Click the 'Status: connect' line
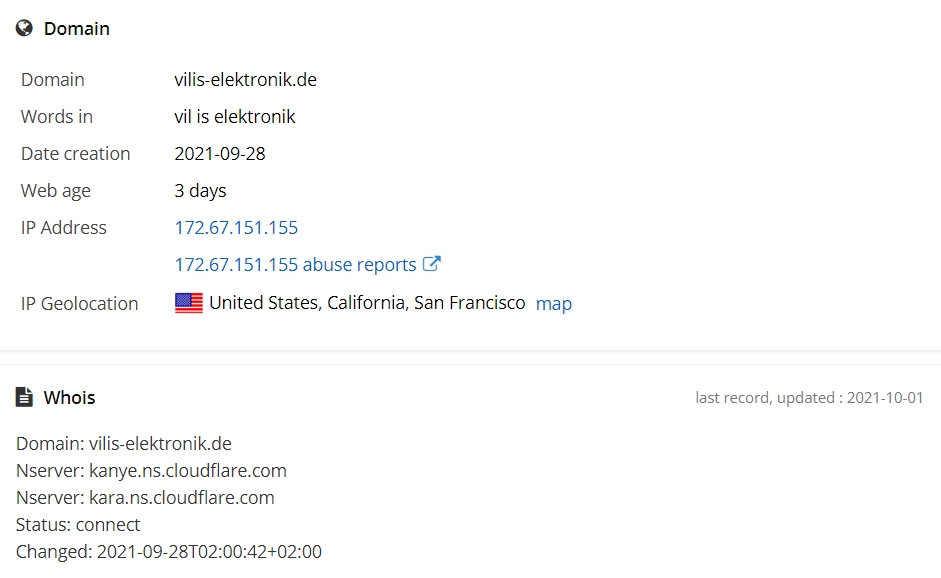 coord(78,525)
